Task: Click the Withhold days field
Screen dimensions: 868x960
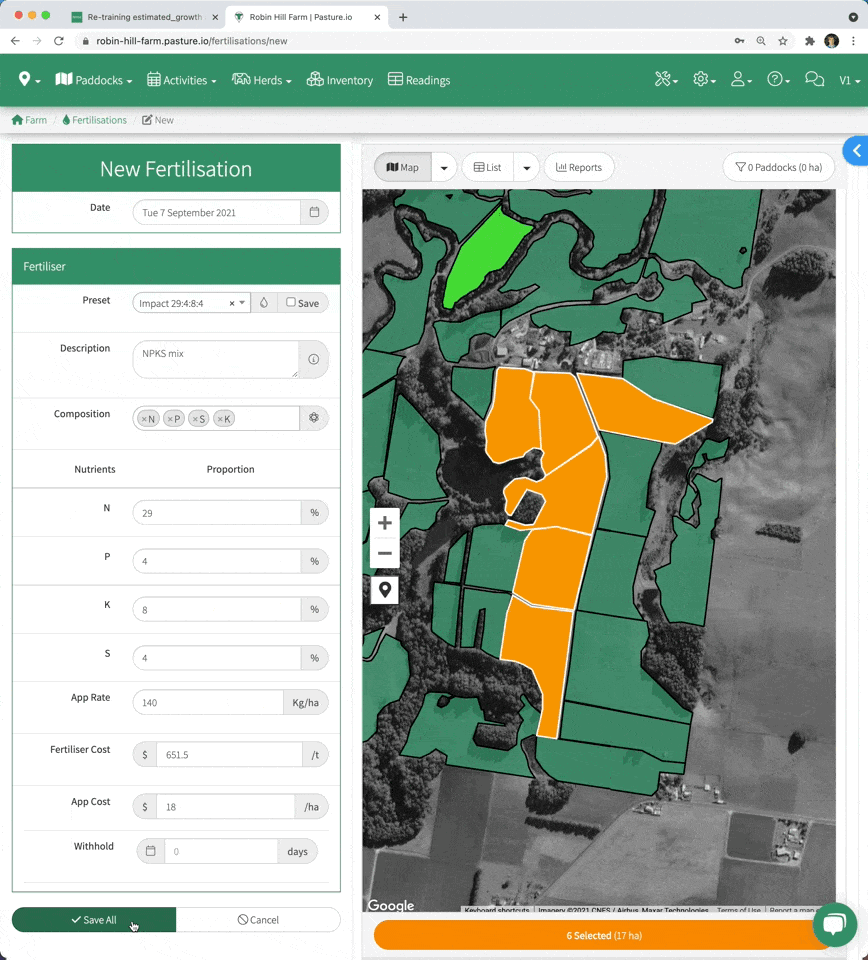Action: 221,852
